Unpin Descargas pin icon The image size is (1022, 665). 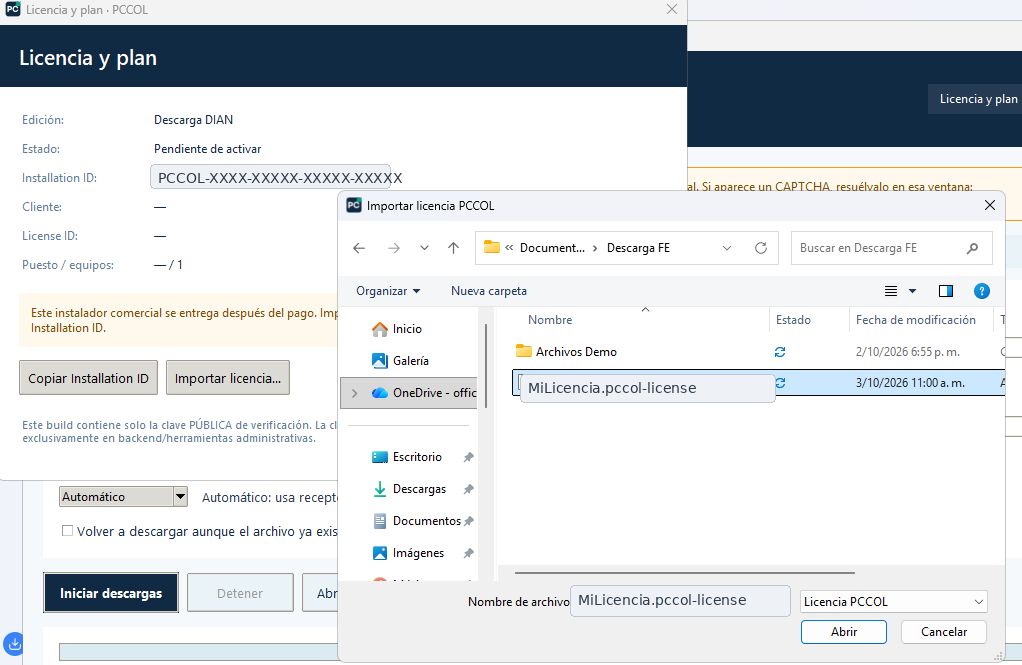coord(468,489)
